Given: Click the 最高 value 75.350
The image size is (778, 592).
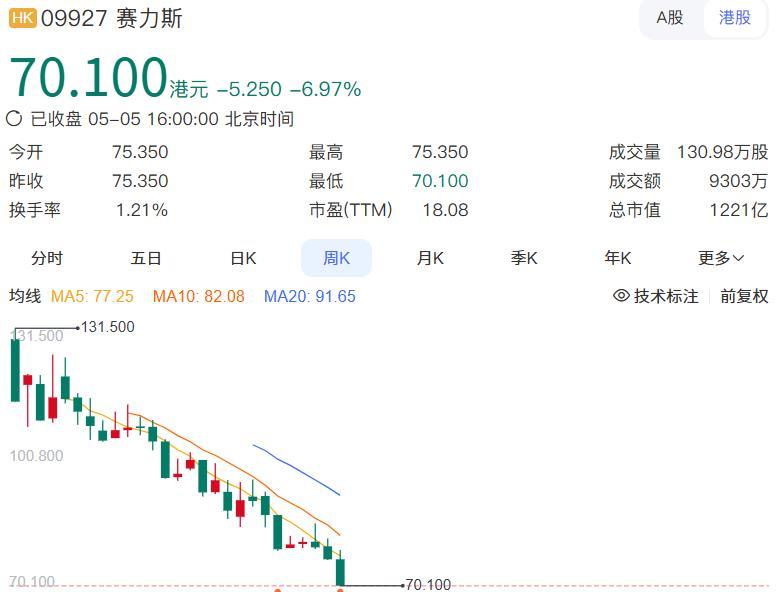Looking at the screenshot, I should (440, 152).
